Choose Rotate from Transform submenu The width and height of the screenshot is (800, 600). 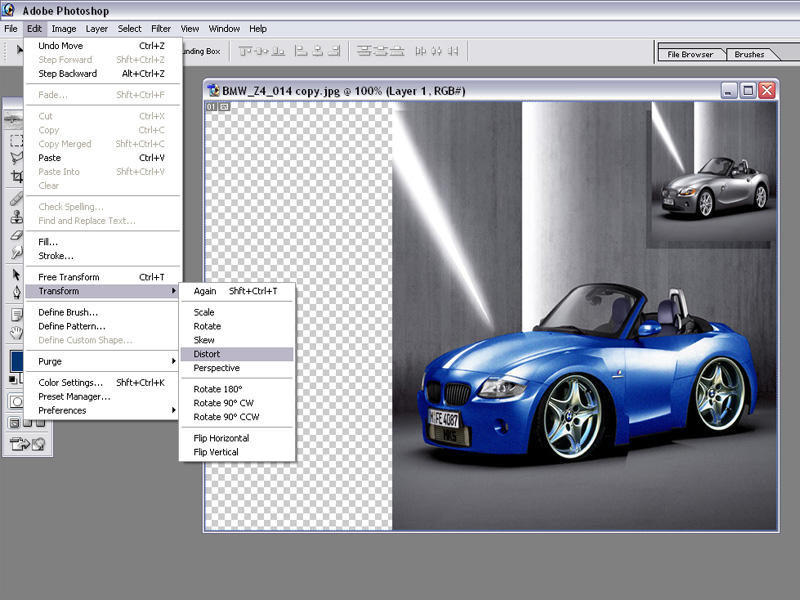[x=237, y=326]
